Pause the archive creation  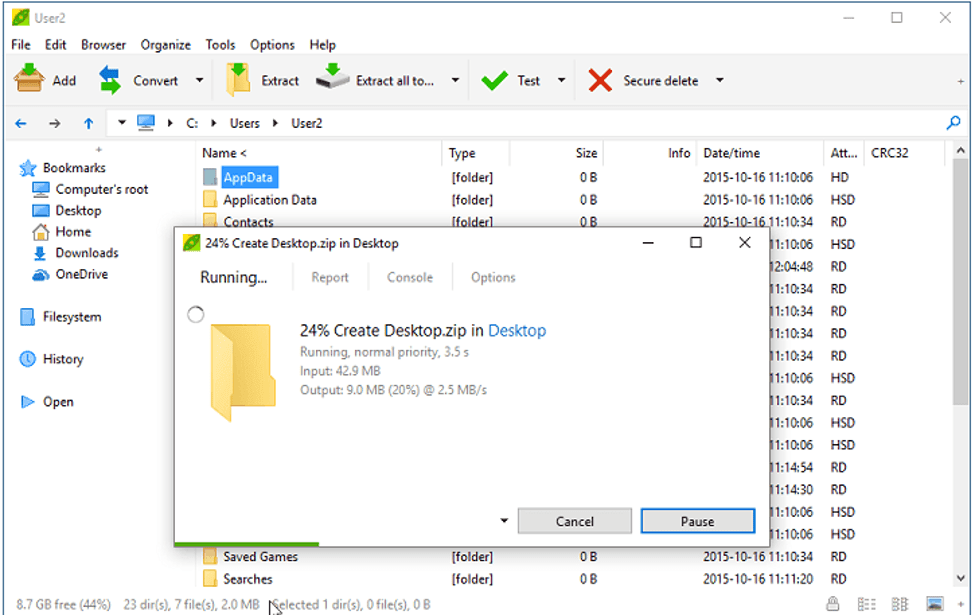pyautogui.click(x=697, y=521)
